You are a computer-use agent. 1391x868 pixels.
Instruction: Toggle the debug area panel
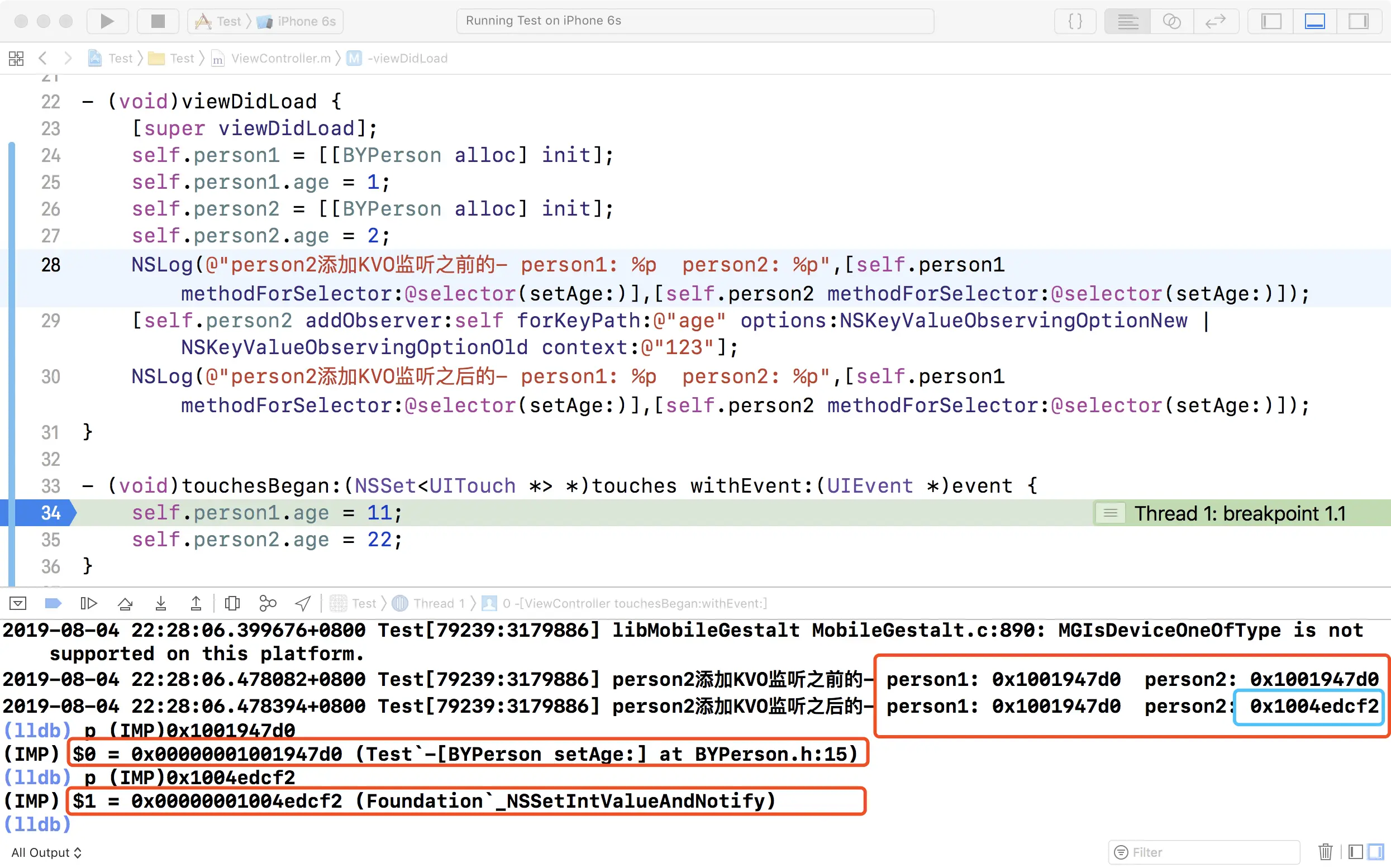1314,21
